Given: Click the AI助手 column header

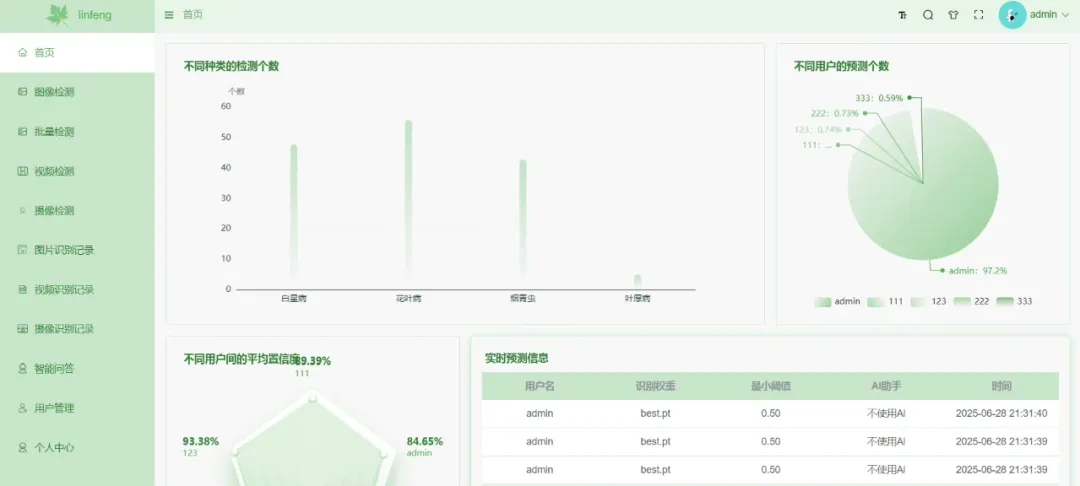Looking at the screenshot, I should (886, 386).
